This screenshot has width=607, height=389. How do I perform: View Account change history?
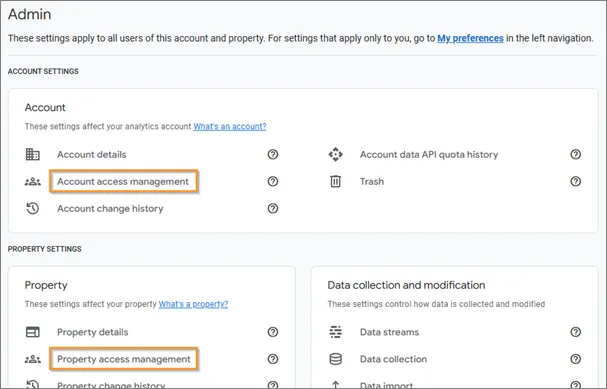(x=110, y=209)
